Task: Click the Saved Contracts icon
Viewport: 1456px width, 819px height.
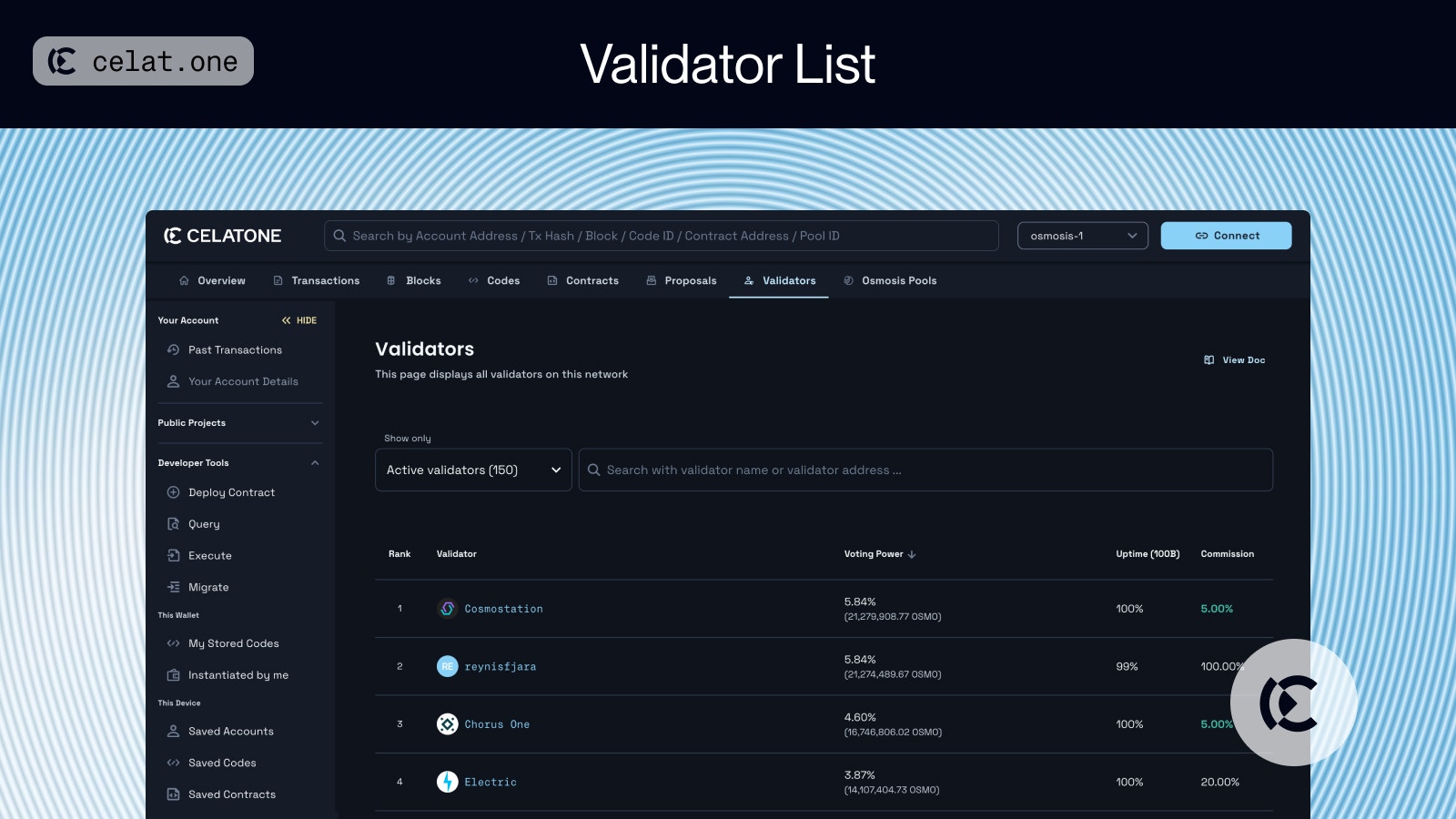Action: 173,794
